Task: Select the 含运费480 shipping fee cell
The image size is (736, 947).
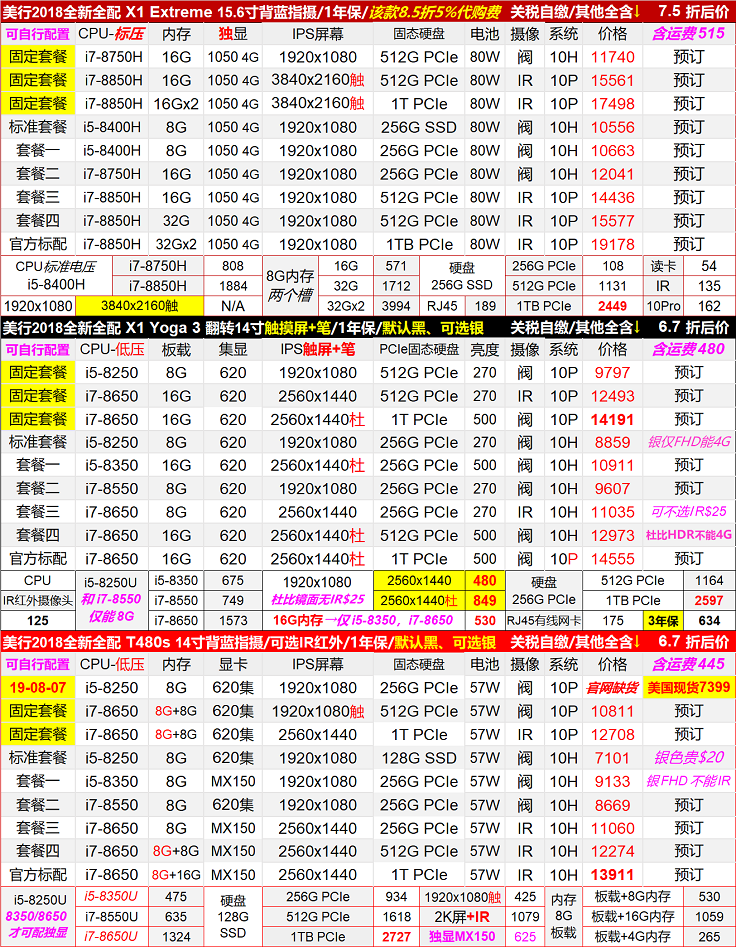Action: [688, 349]
